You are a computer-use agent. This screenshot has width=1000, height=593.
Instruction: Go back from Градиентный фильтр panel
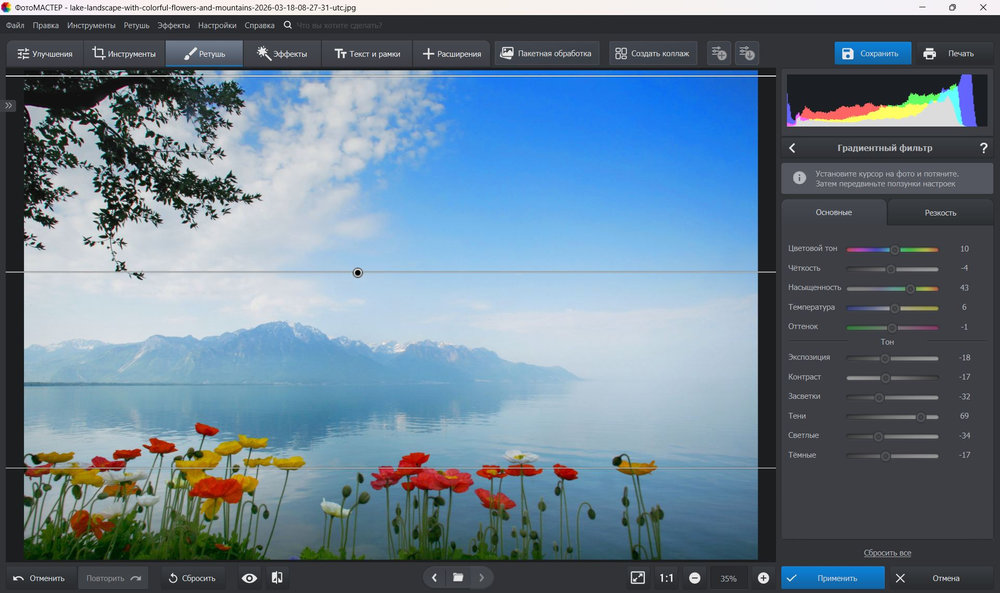[792, 148]
